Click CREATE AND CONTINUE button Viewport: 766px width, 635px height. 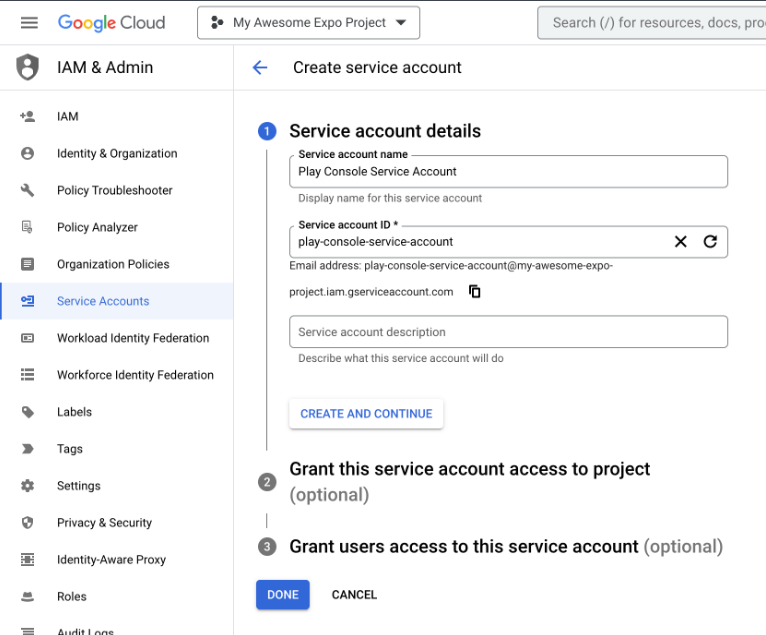click(366, 414)
